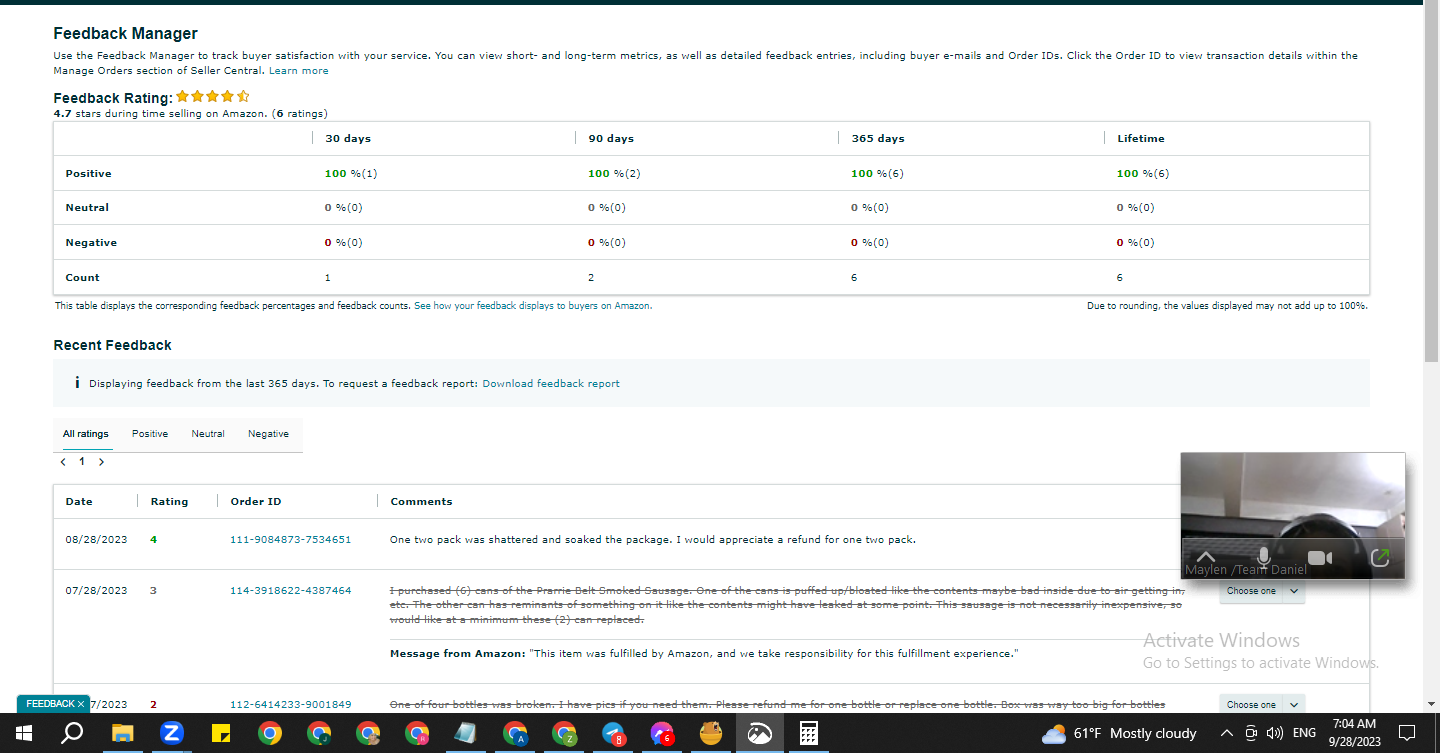The width and height of the screenshot is (1440, 753).
Task: Click page number 1 in pagination
Action: point(82,462)
